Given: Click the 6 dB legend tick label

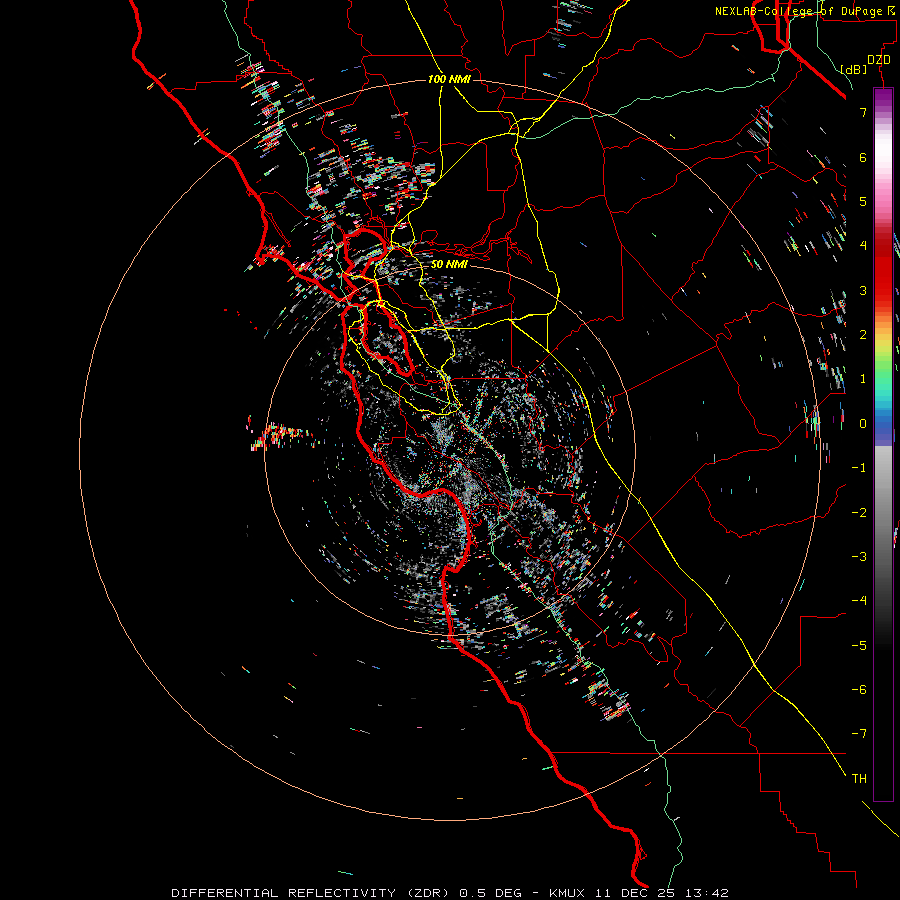Looking at the screenshot, I should click(863, 157).
